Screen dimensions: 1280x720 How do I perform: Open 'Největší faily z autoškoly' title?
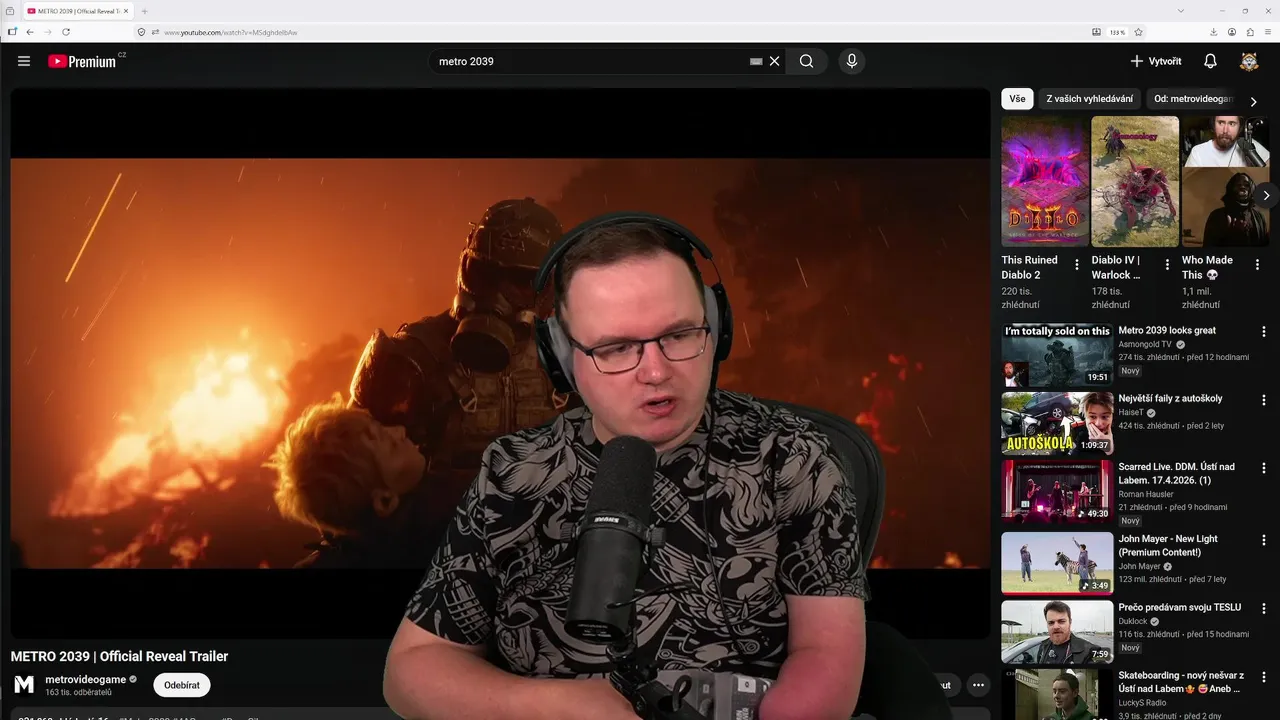(1170, 398)
